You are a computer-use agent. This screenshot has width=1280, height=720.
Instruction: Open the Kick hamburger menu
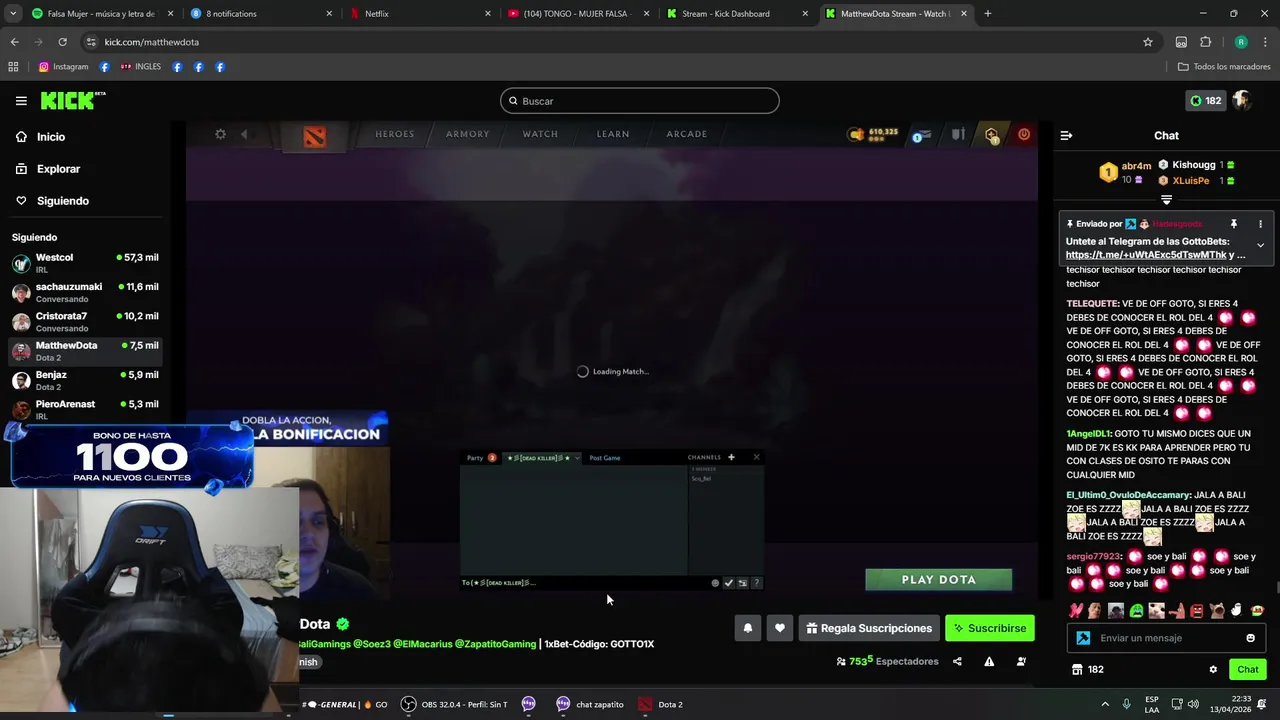tap(21, 101)
